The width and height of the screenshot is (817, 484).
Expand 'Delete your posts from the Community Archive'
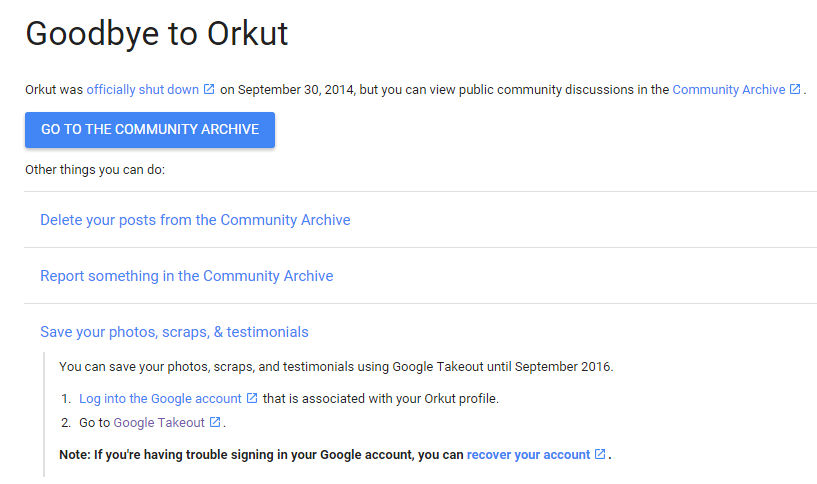pos(195,220)
